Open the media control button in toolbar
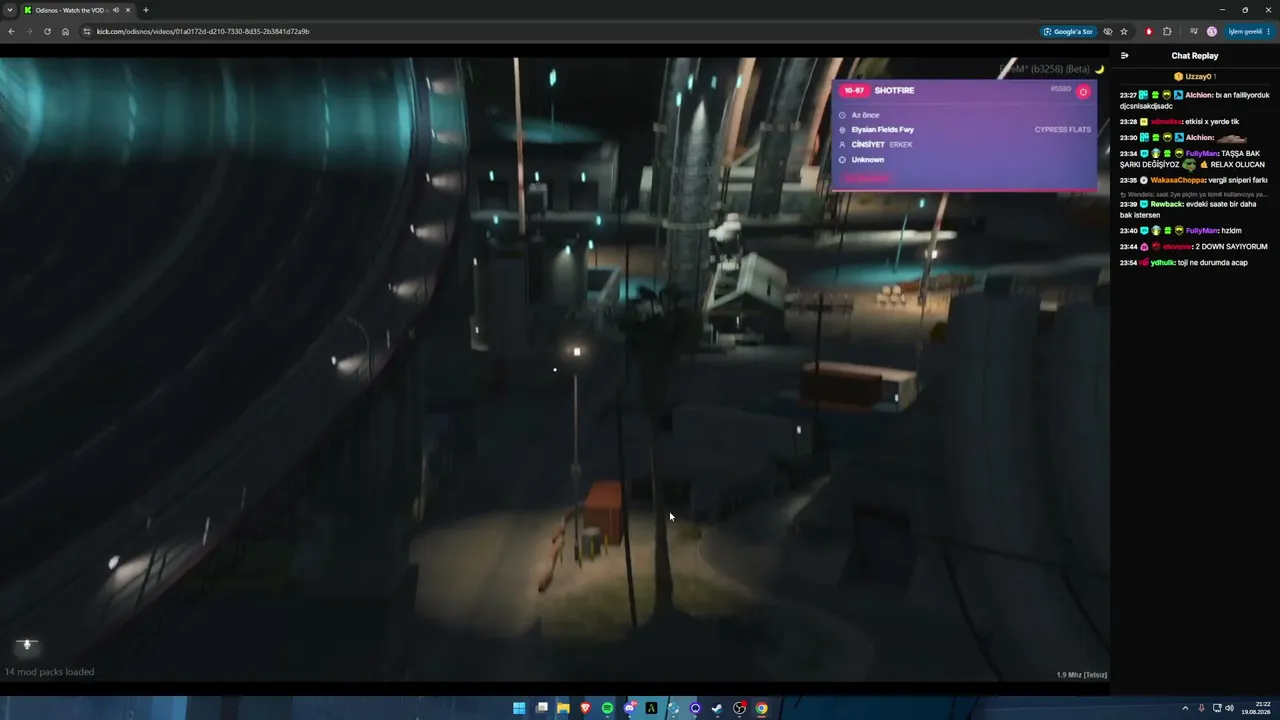1280x720 pixels. pyautogui.click(x=1193, y=31)
